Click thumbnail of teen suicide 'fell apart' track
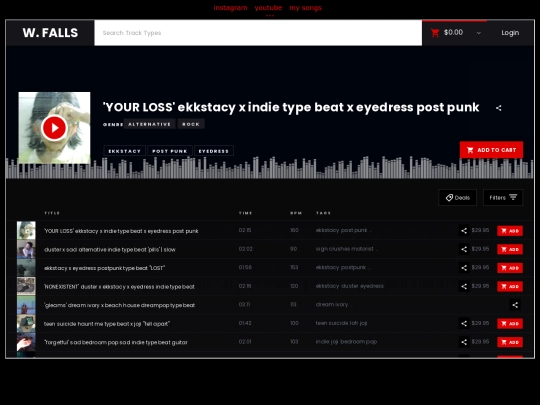Viewport: 540px width, 405px height. [26, 324]
